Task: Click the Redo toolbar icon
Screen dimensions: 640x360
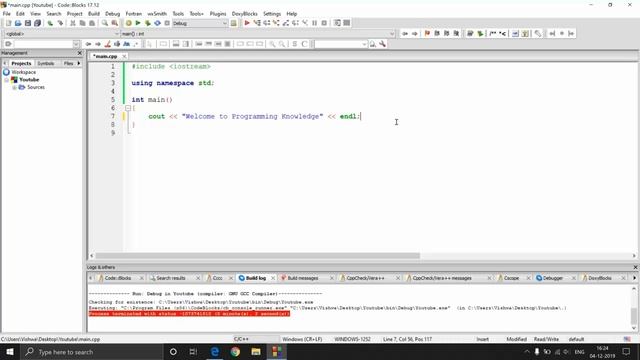Action: click(60, 23)
